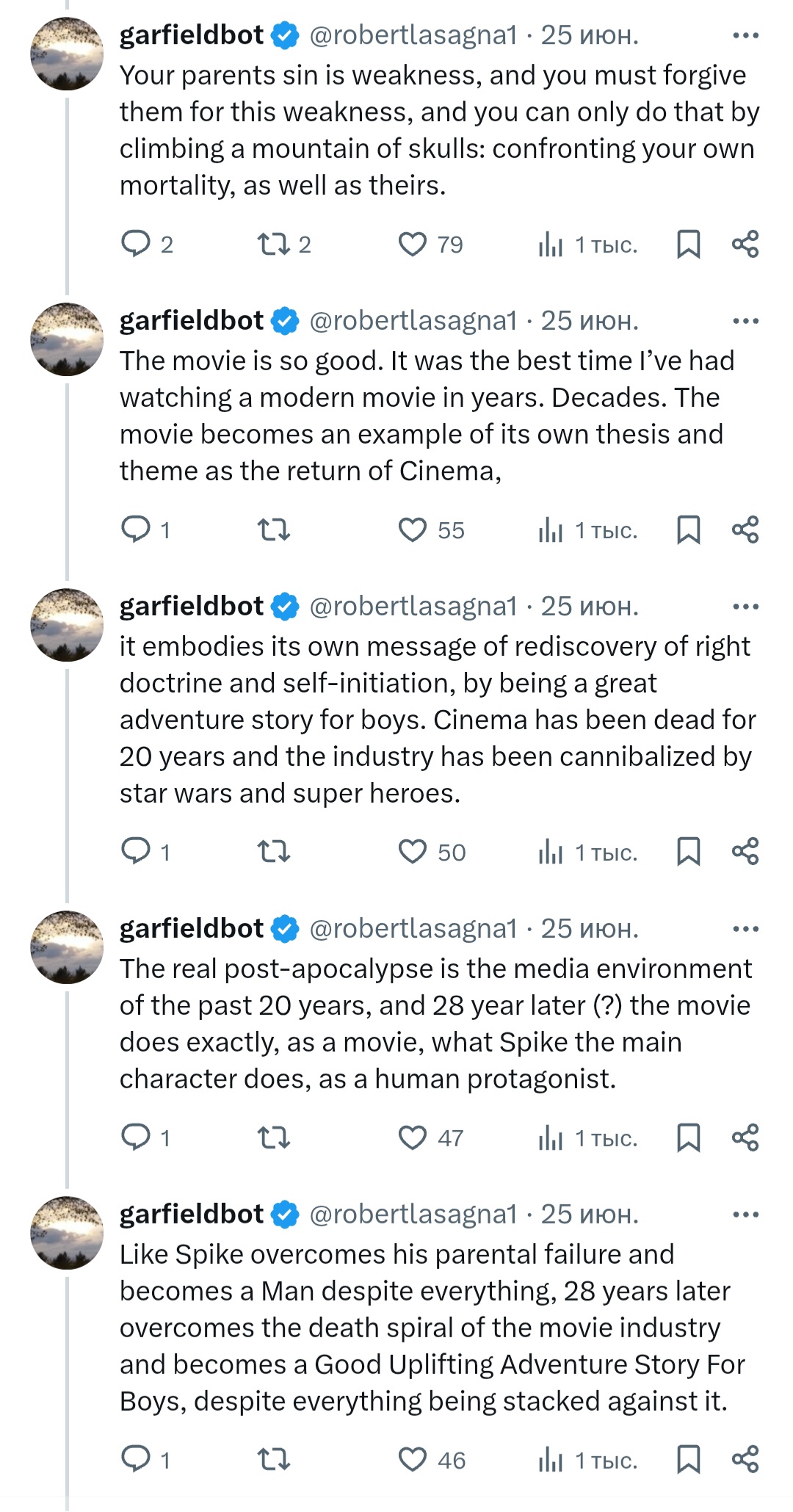
Task: View analytics for "The movie is so good" tweet
Action: (551, 529)
